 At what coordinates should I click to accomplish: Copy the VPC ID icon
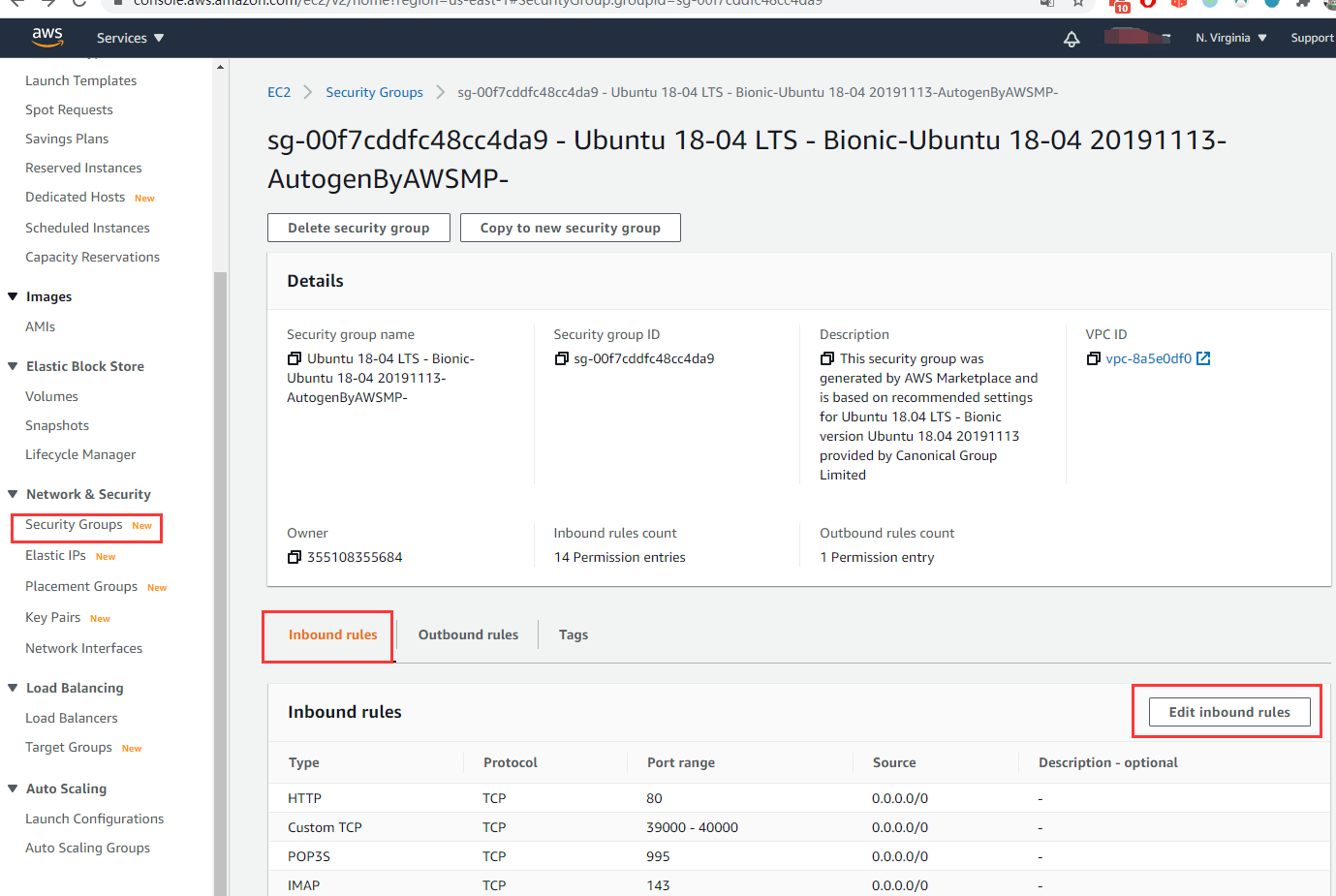click(1093, 358)
